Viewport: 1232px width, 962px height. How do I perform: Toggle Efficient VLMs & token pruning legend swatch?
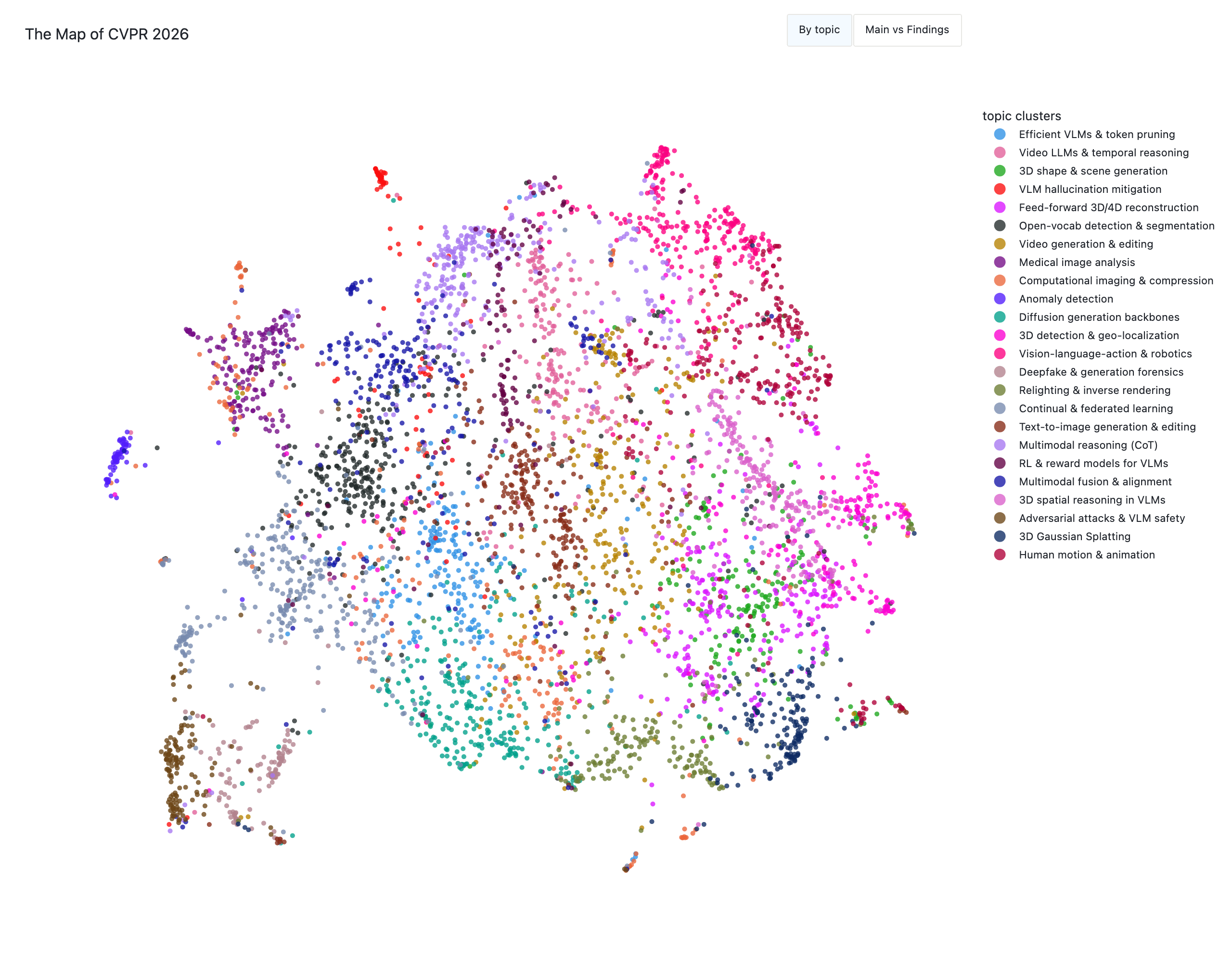click(1000, 134)
